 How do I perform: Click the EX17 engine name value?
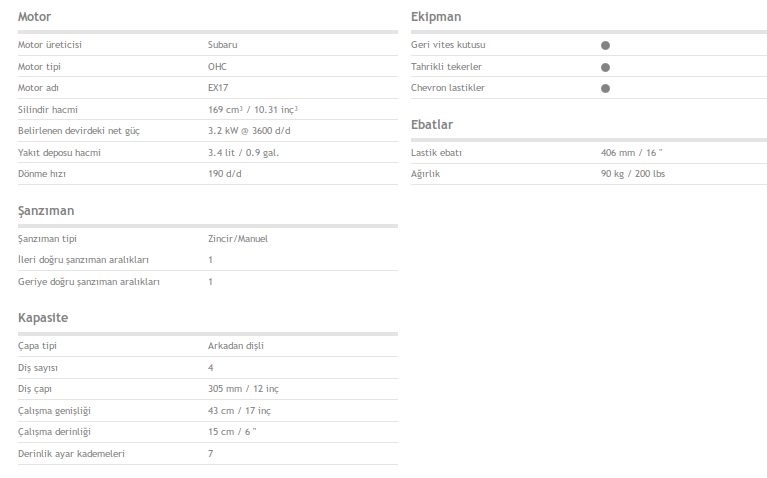point(218,88)
